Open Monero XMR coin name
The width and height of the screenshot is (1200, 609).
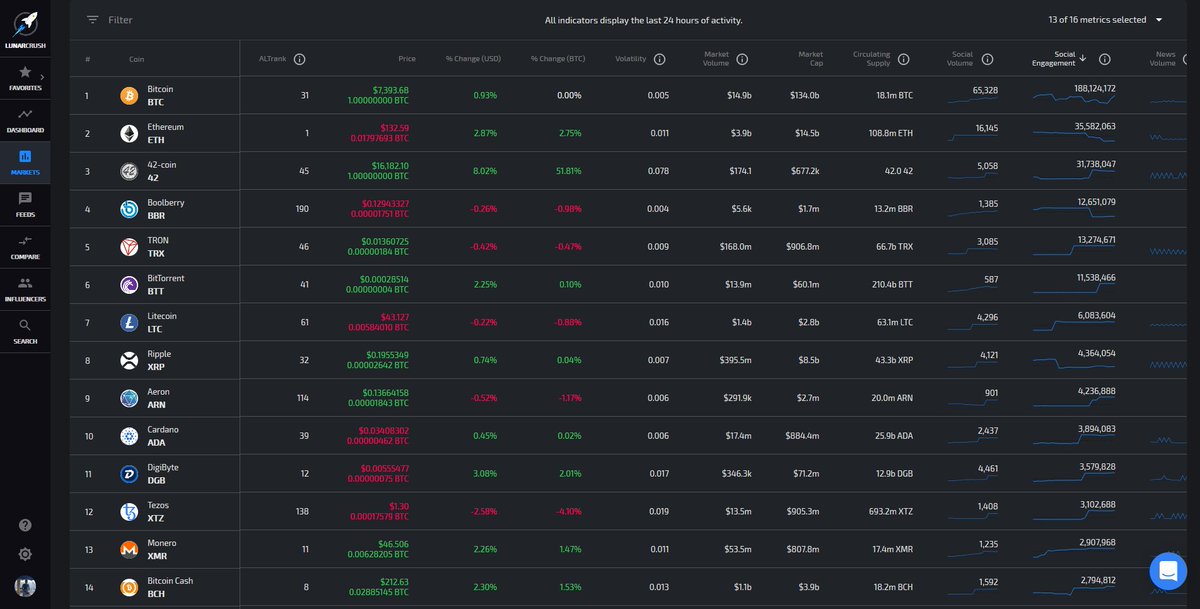coord(160,550)
